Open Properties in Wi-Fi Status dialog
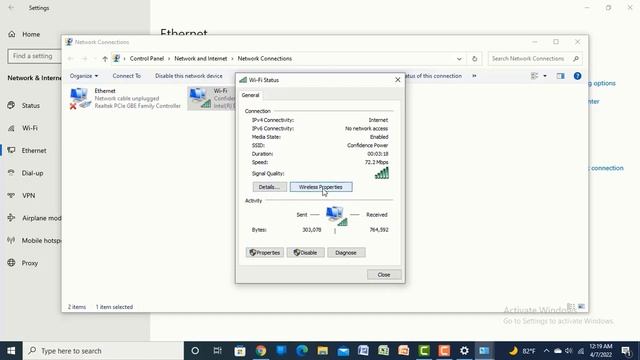 click(264, 253)
